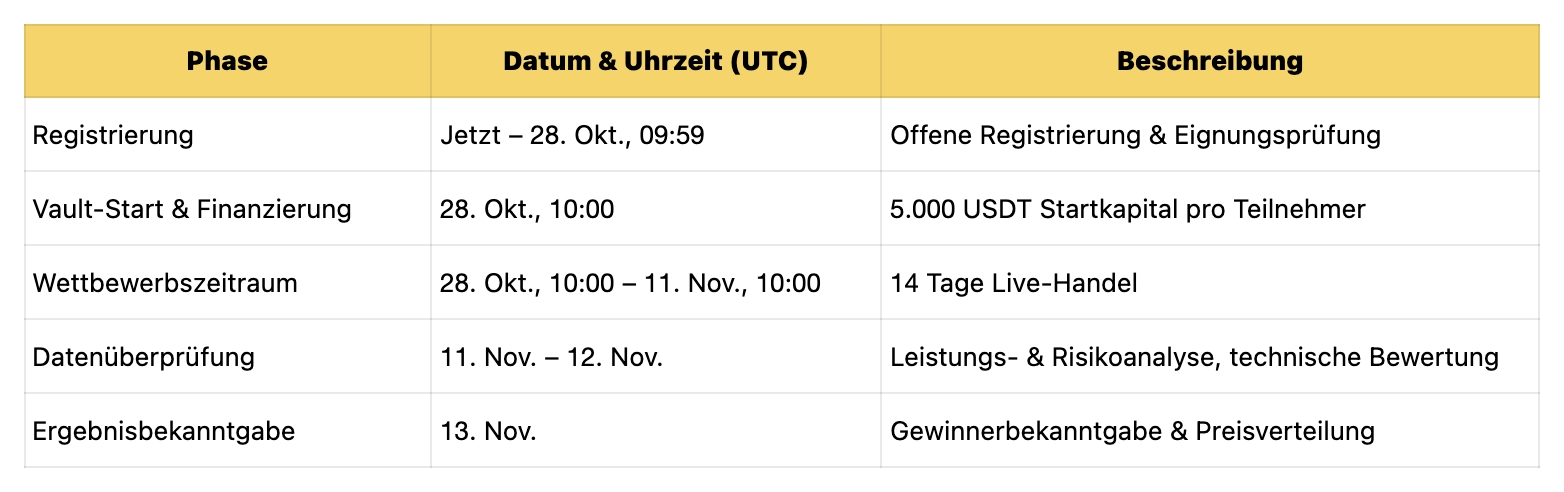Click '5.000 USDT Startkapital pro Teilnehmer' text
The height and width of the screenshot is (492, 1564).
[1127, 209]
